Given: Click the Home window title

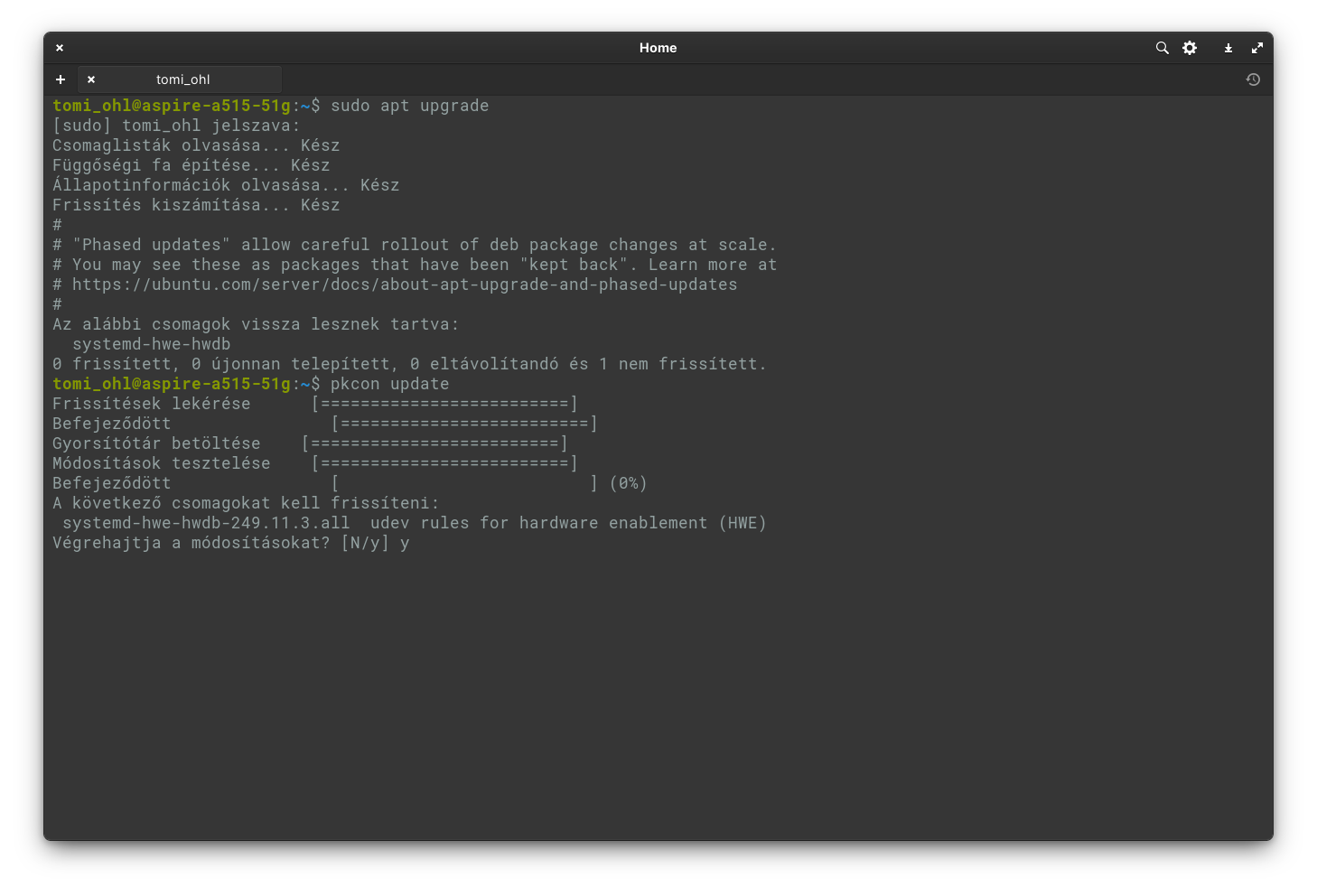Looking at the screenshot, I should point(658,48).
